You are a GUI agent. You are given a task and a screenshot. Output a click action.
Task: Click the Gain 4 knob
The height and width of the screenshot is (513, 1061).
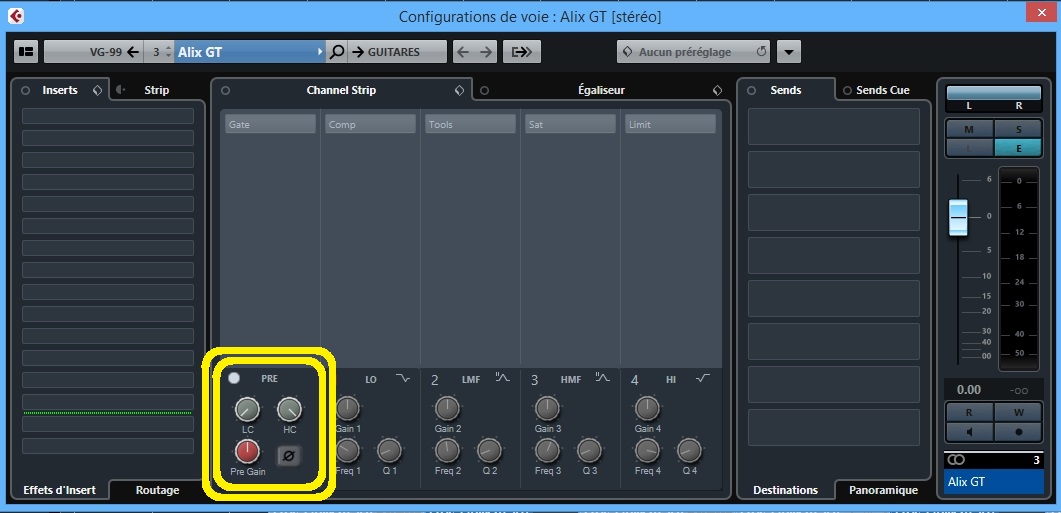pos(648,408)
